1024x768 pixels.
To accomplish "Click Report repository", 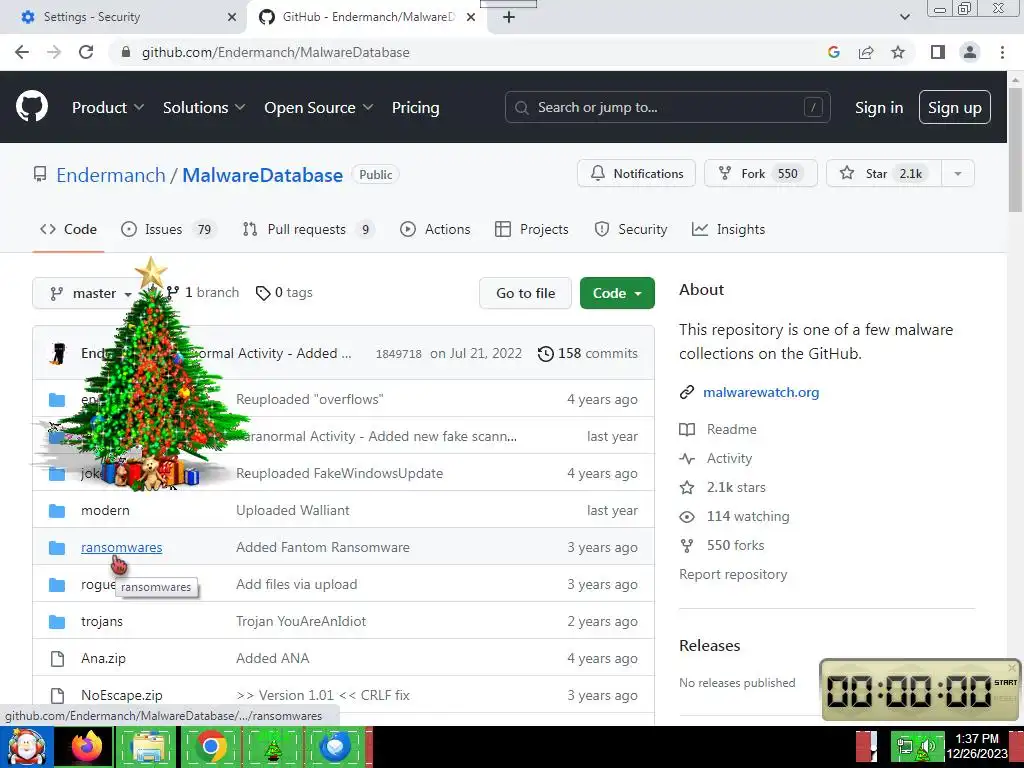I will click(x=733, y=574).
